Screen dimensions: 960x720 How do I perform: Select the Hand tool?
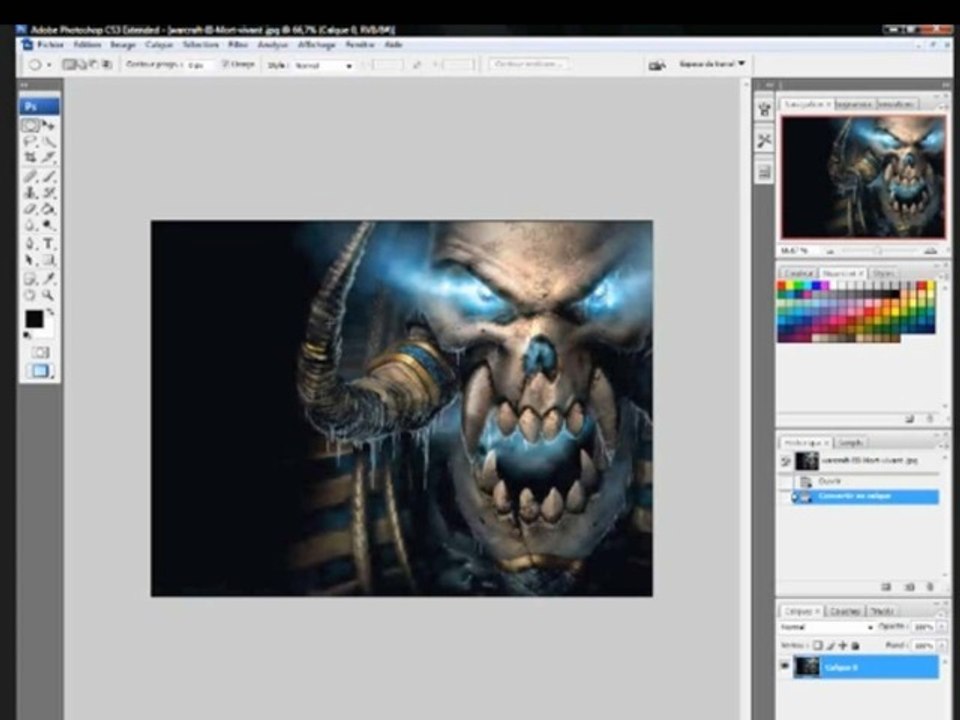point(31,295)
